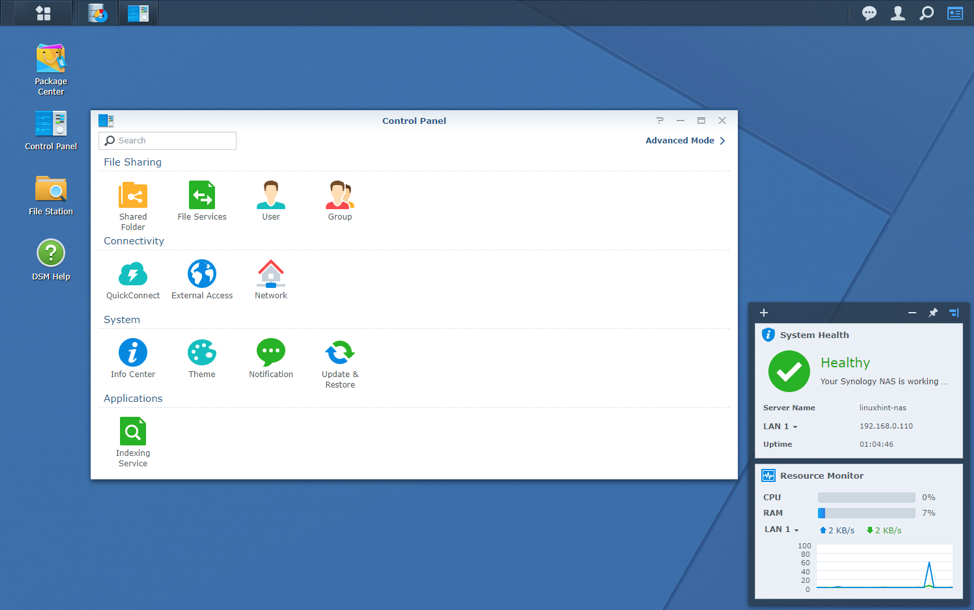Open the user options person icon
The width and height of the screenshot is (974, 610).
click(x=898, y=13)
